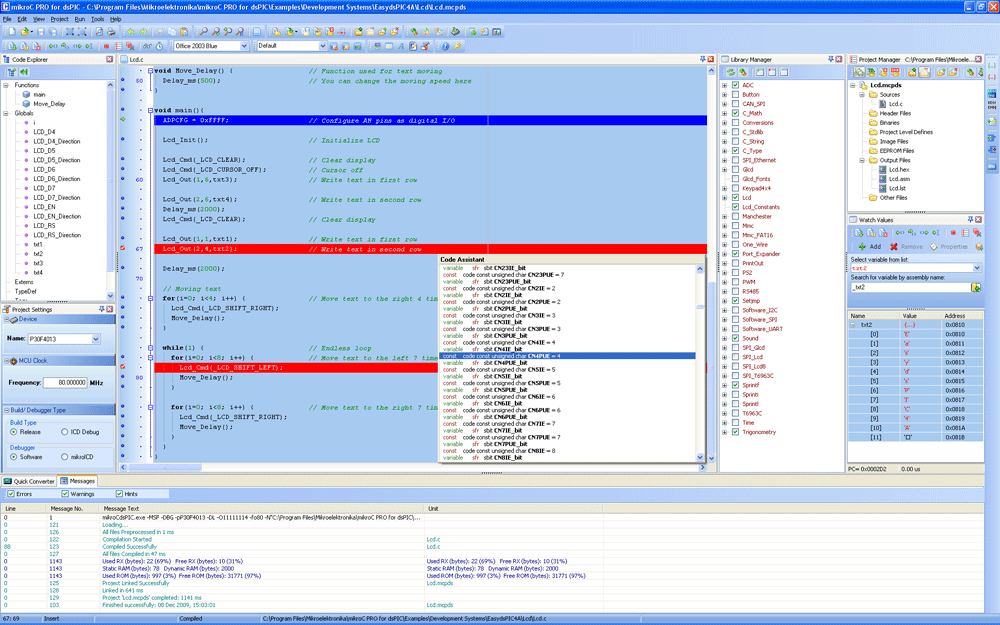Select the Move_Delay function in Code Explorer

coord(49,103)
